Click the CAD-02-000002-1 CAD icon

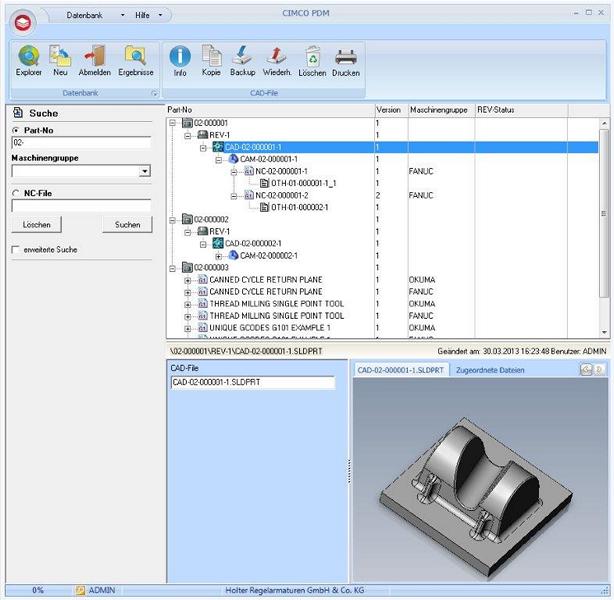point(218,243)
